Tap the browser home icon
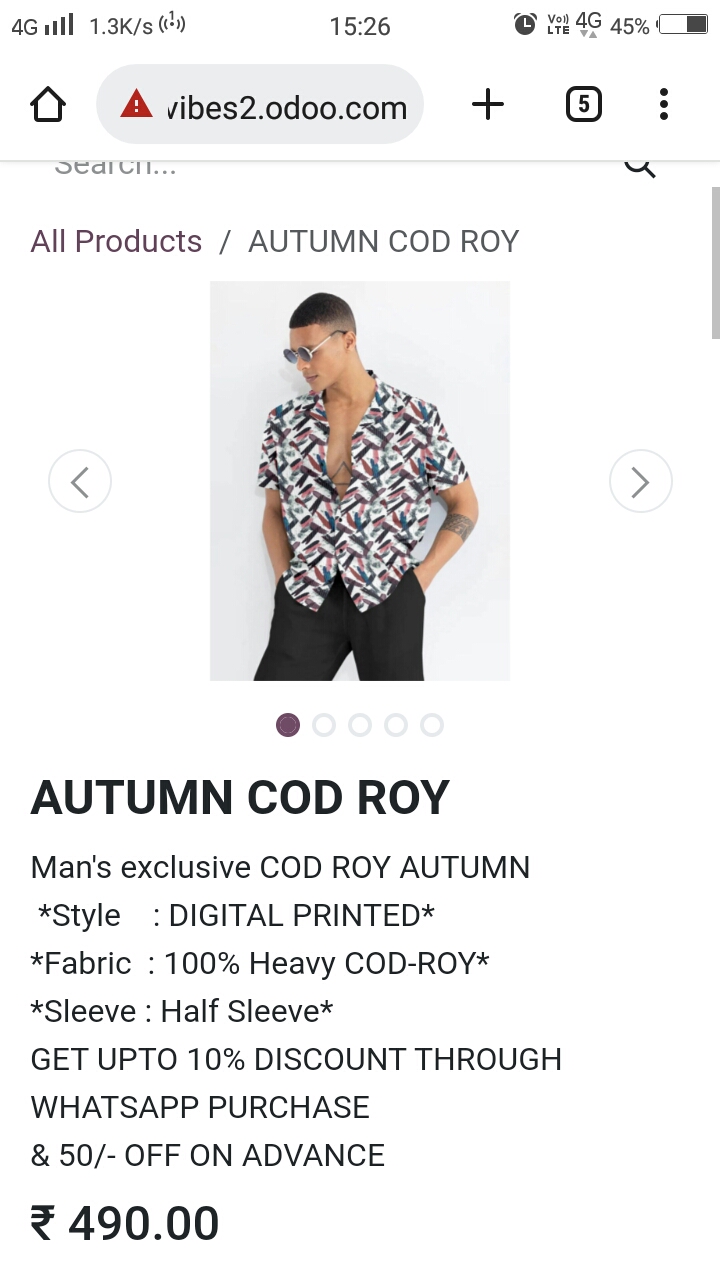 [x=48, y=104]
